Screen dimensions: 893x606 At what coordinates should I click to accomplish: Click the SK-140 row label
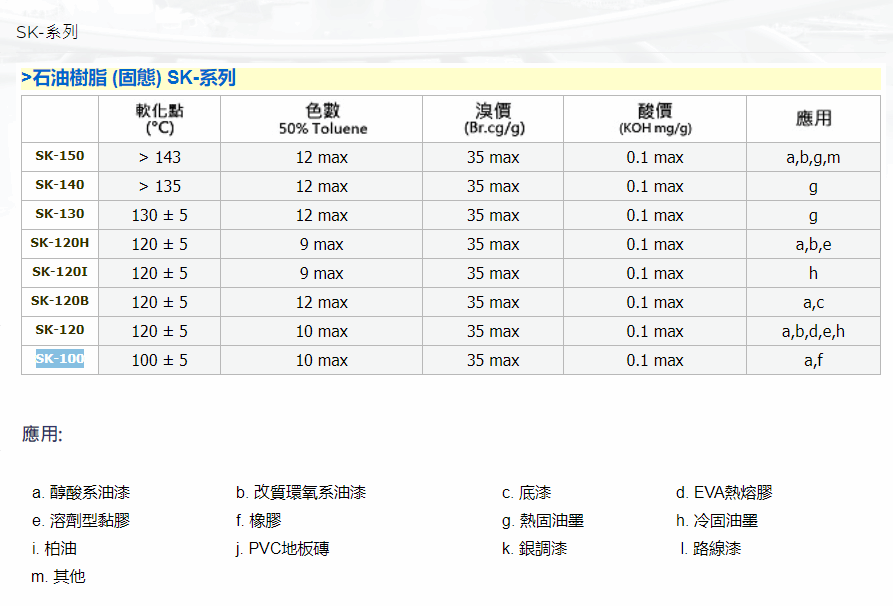click(60, 185)
